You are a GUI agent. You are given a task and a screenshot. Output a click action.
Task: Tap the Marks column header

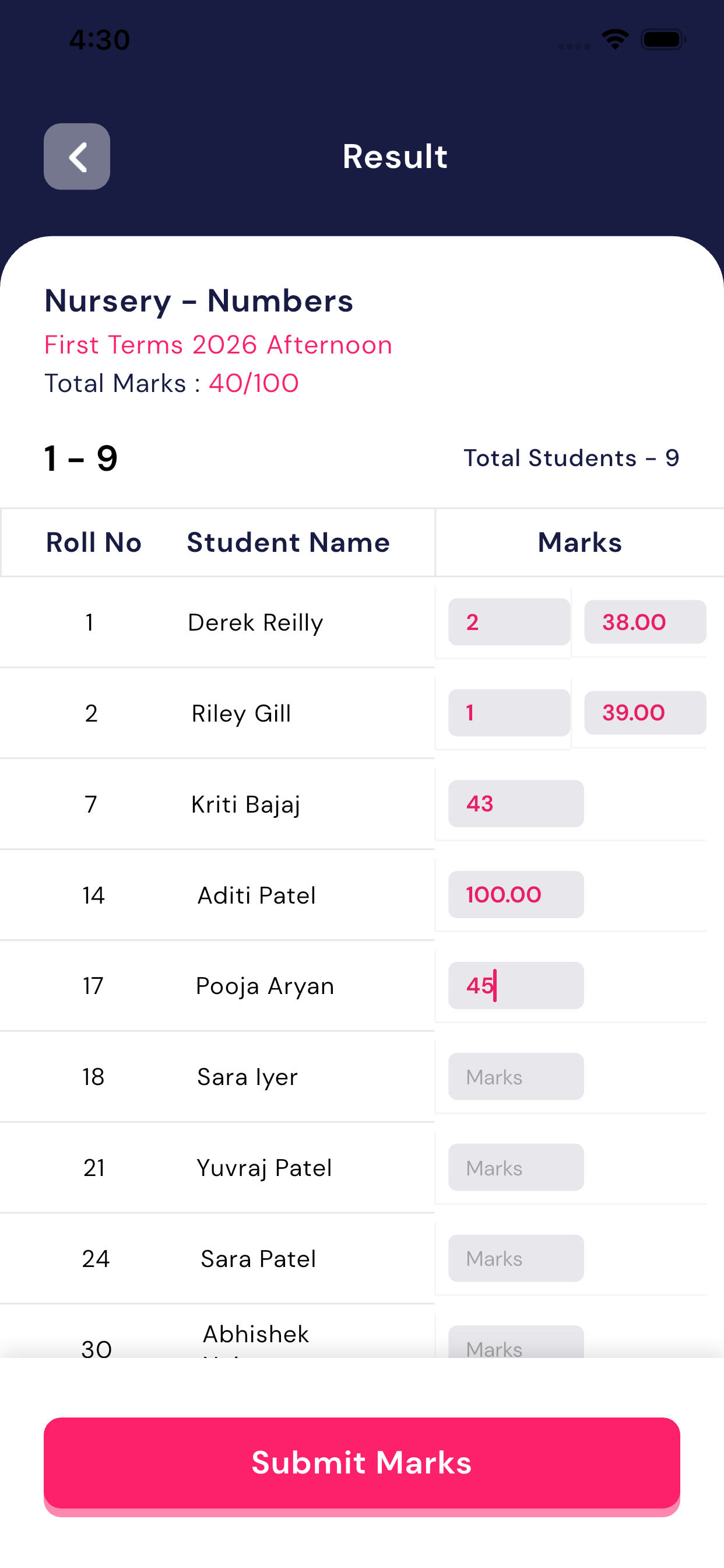579,542
